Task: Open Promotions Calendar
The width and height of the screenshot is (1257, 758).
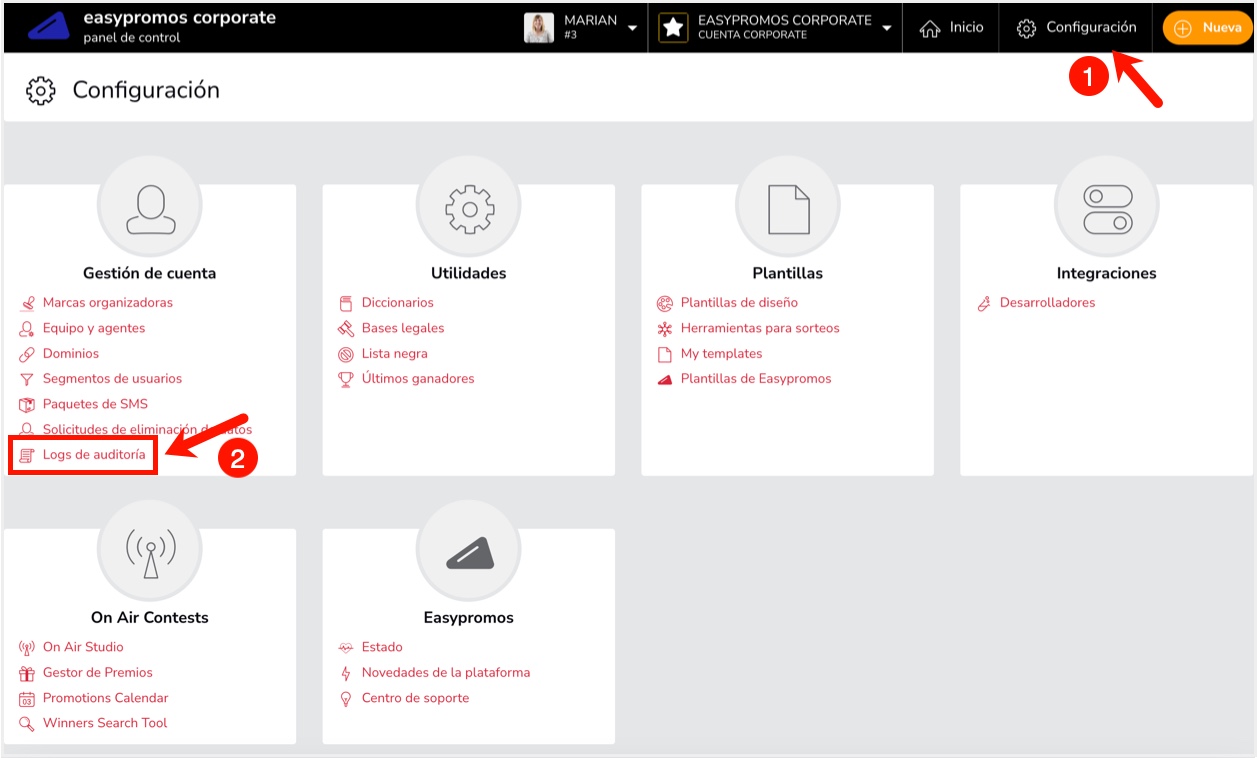Action: (106, 698)
